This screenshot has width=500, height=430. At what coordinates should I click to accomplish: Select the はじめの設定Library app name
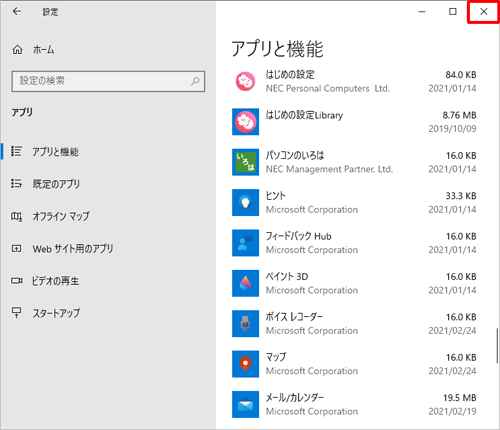304,115
